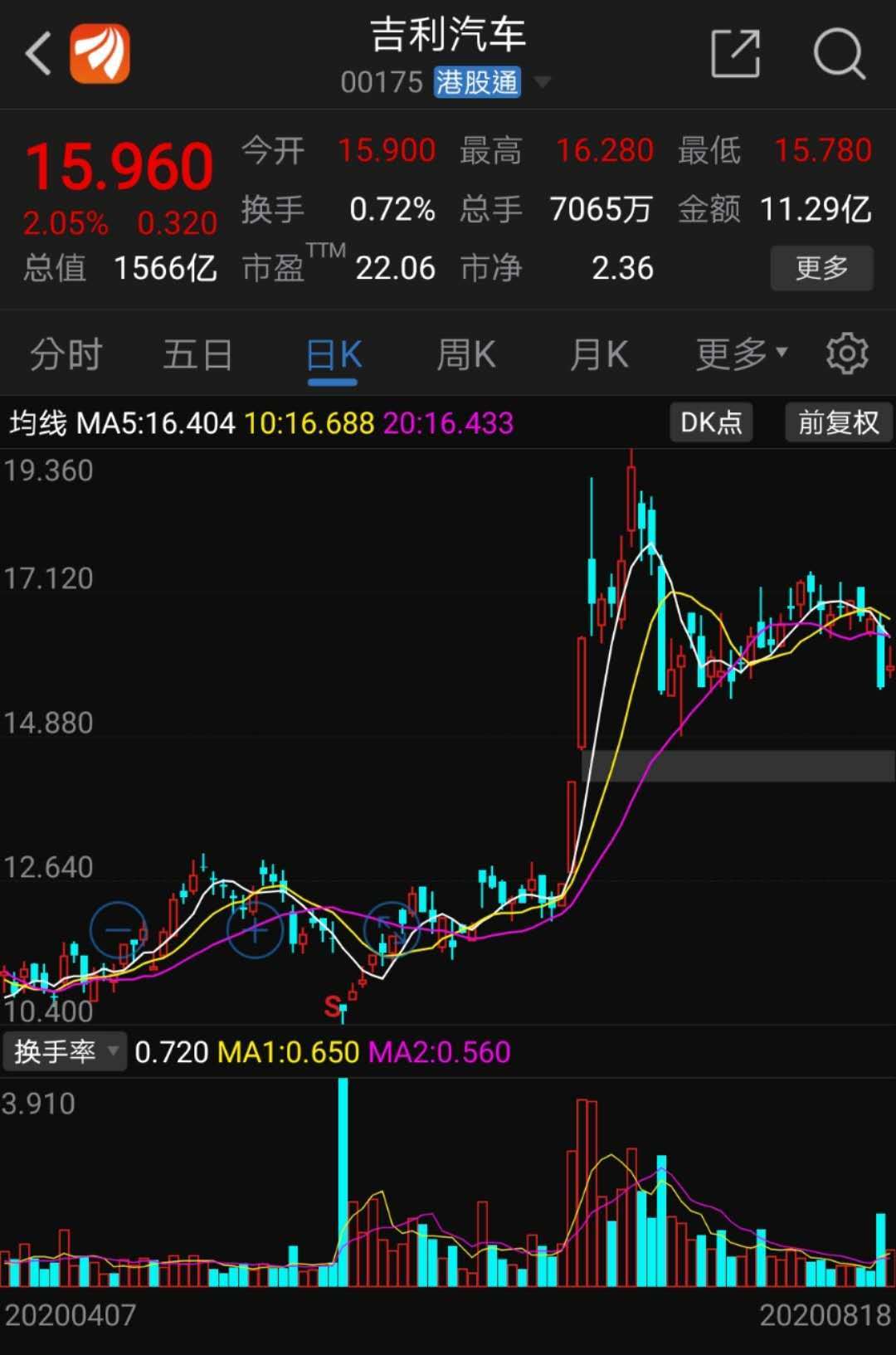Tap the 金额 11.29亿 value
The width and height of the screenshot is (896, 1355).
pyautogui.click(x=816, y=209)
